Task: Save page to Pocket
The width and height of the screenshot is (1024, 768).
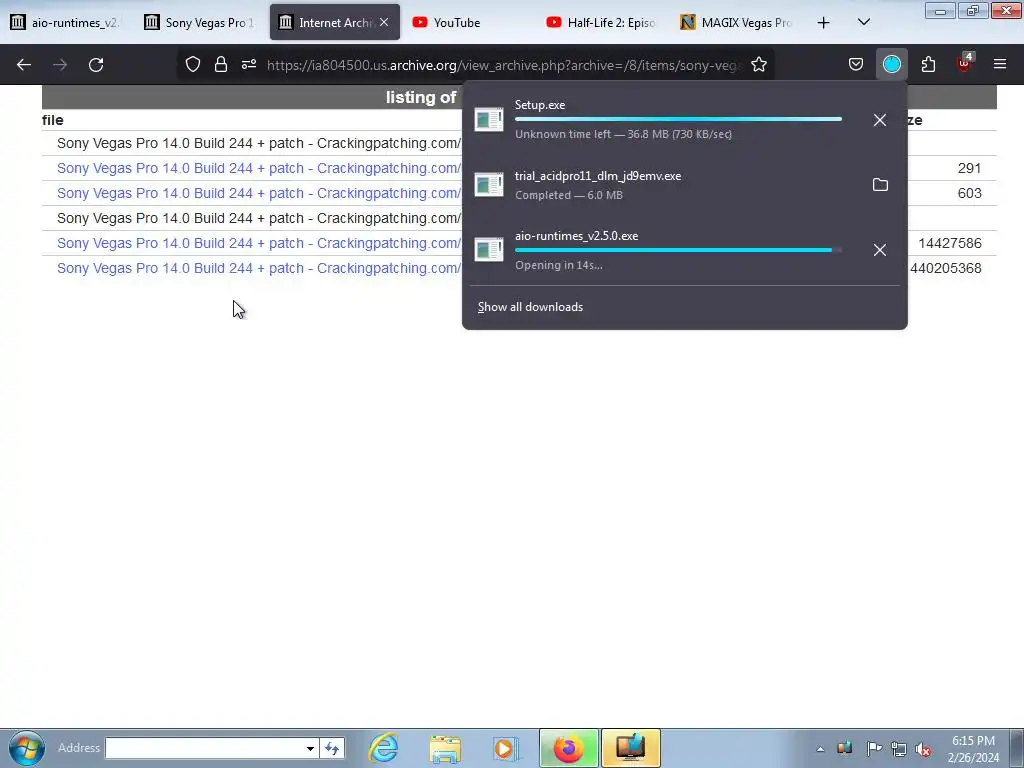Action: coord(856,65)
